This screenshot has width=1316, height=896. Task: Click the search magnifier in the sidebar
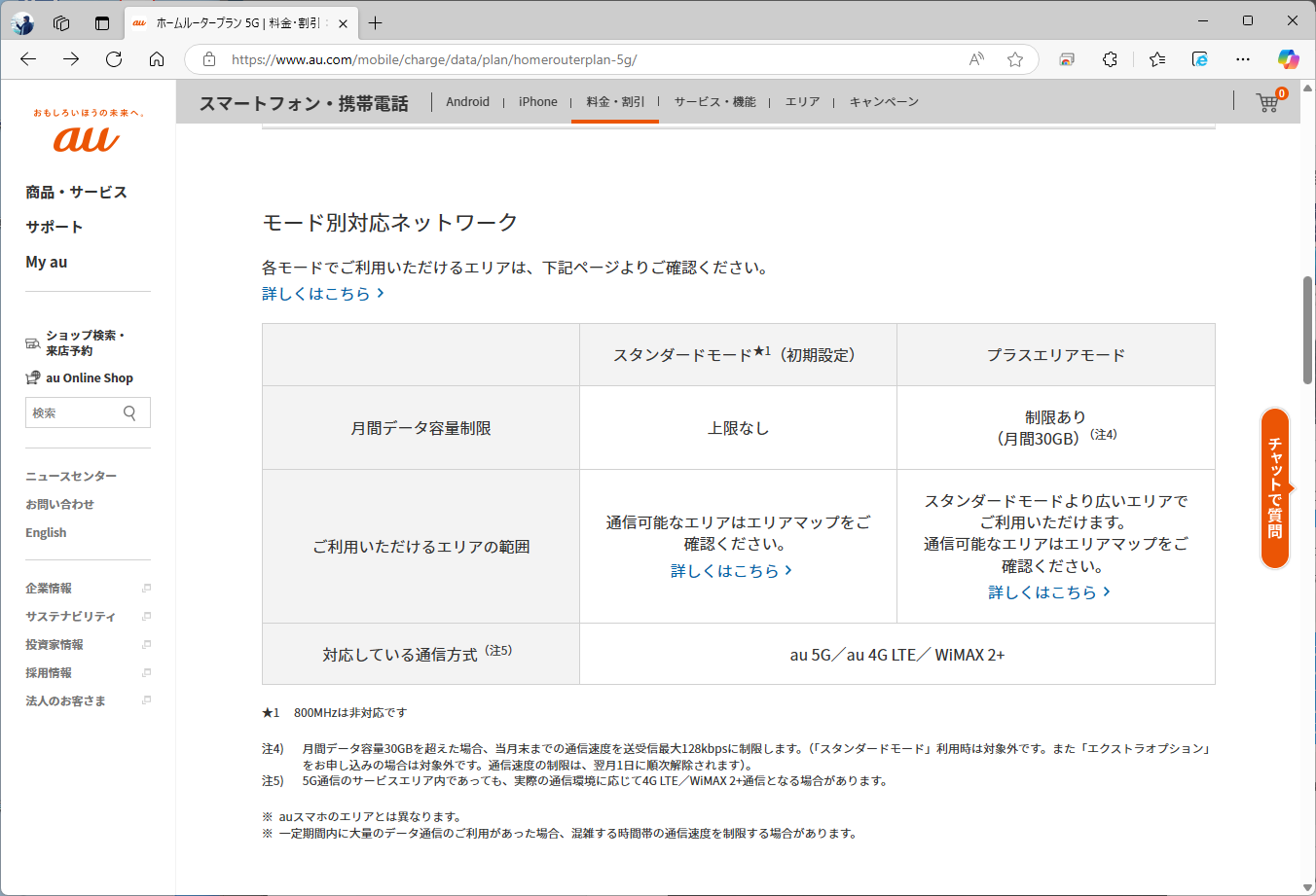tap(128, 412)
